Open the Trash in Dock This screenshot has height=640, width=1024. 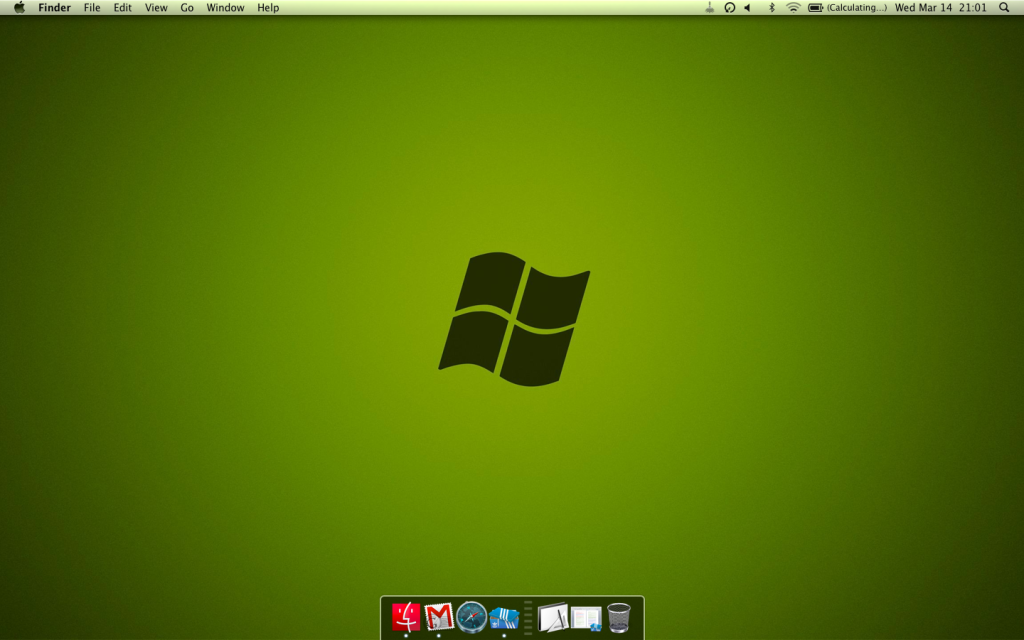[618, 617]
